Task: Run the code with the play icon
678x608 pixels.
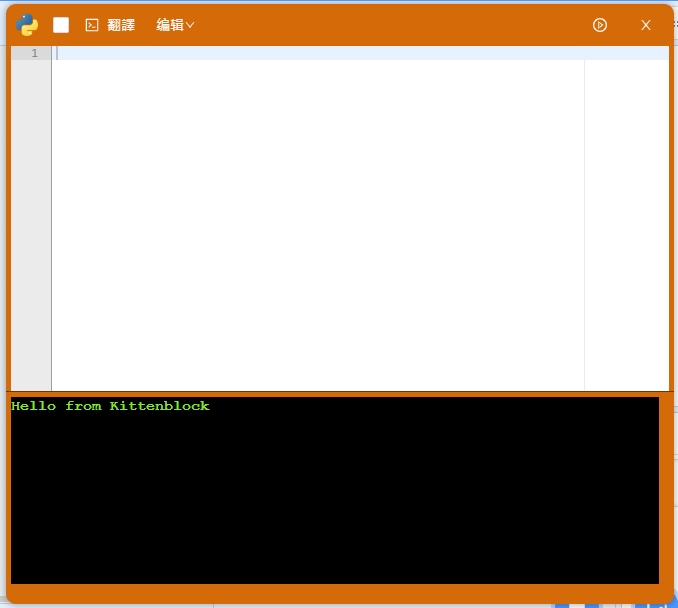Action: click(x=600, y=25)
